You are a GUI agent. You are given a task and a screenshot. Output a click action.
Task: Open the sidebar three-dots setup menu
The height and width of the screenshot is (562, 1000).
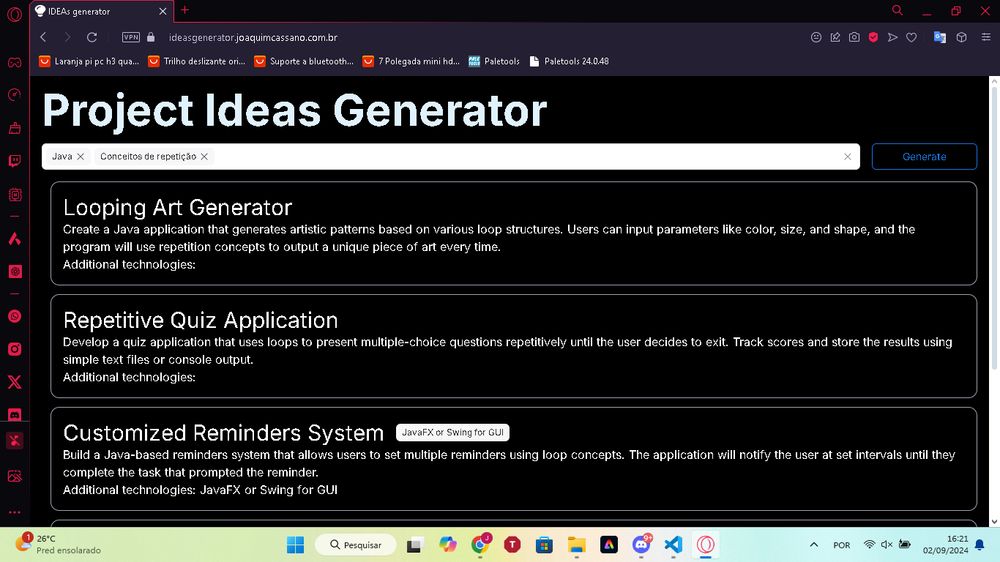pos(14,512)
